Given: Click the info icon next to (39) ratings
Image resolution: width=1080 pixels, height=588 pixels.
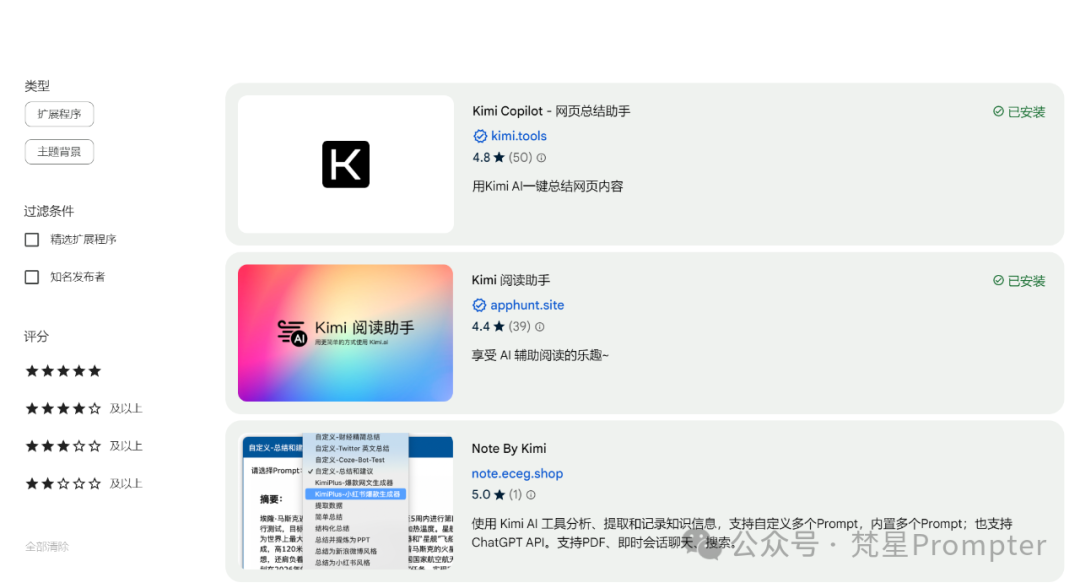Looking at the screenshot, I should [x=540, y=327].
